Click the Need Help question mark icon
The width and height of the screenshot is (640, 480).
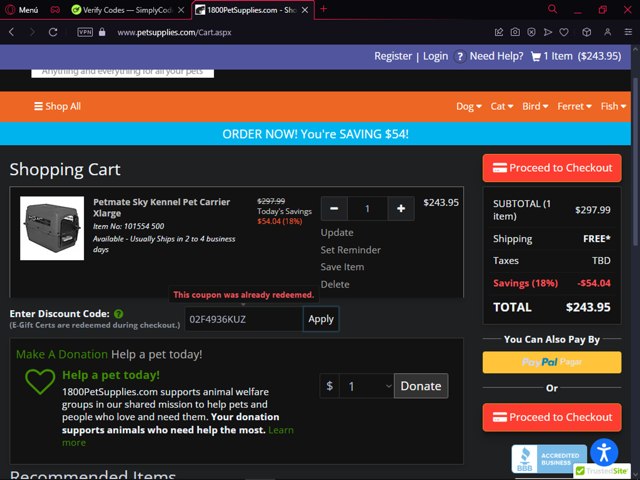[460, 57]
